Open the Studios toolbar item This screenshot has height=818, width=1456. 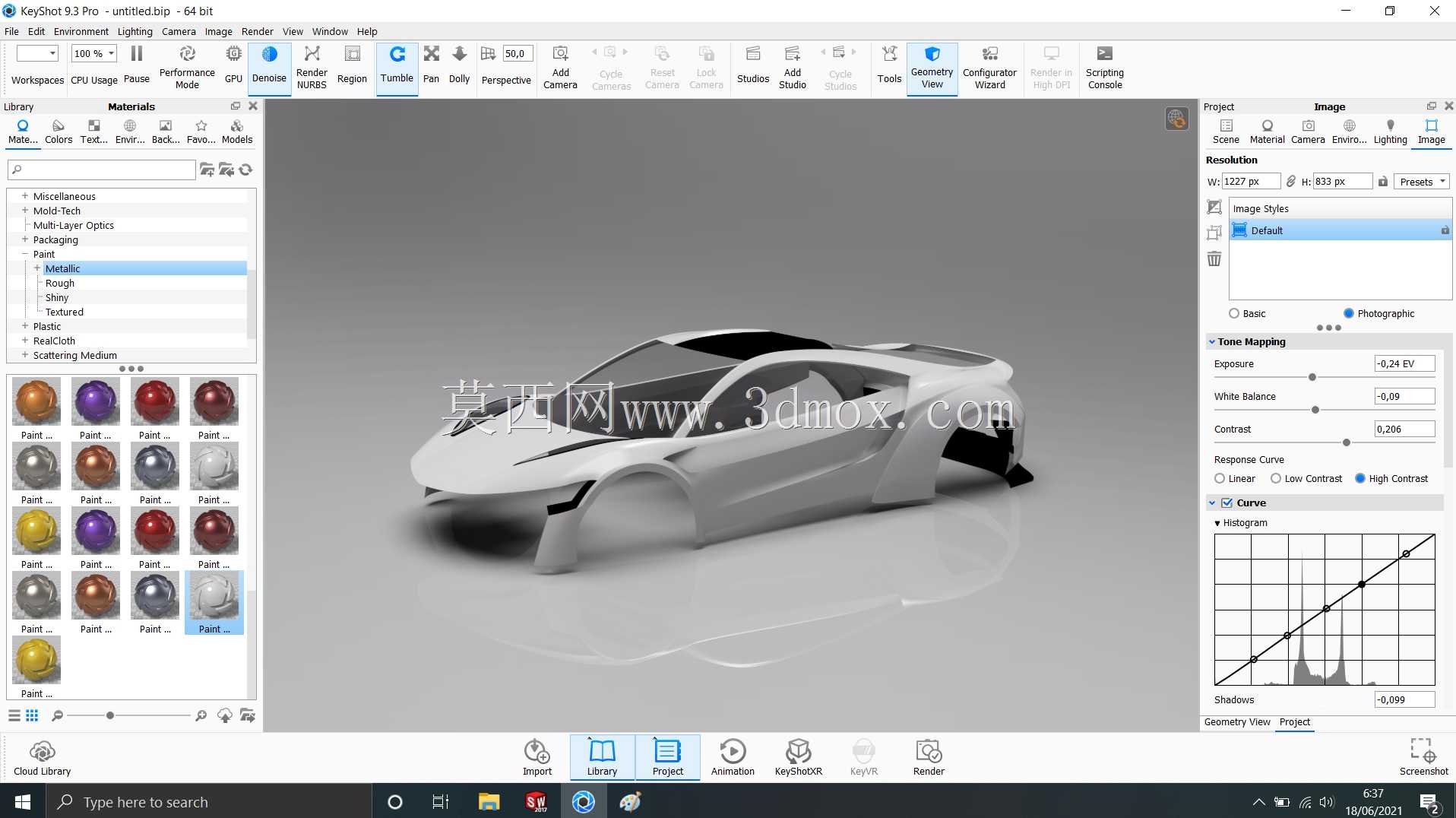(x=752, y=65)
